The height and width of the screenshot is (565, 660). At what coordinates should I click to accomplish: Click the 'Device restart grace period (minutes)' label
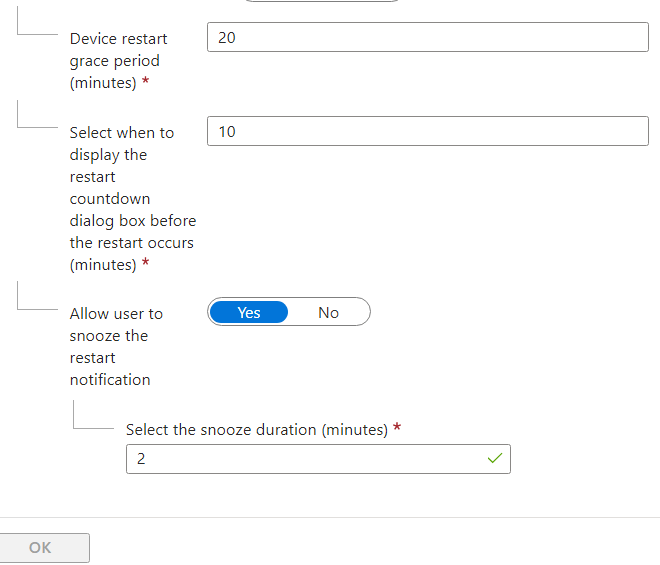118,61
